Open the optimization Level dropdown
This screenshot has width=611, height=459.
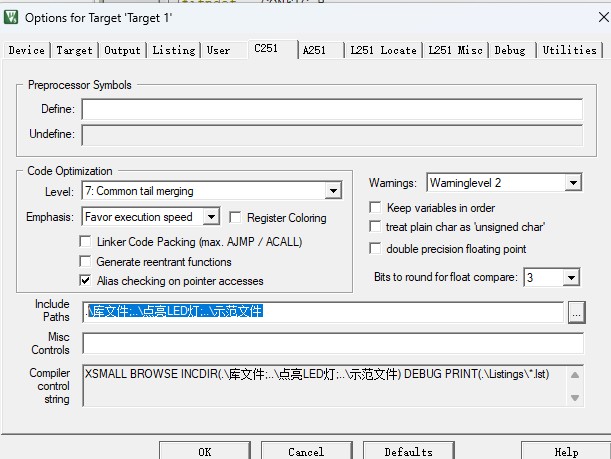click(x=333, y=191)
